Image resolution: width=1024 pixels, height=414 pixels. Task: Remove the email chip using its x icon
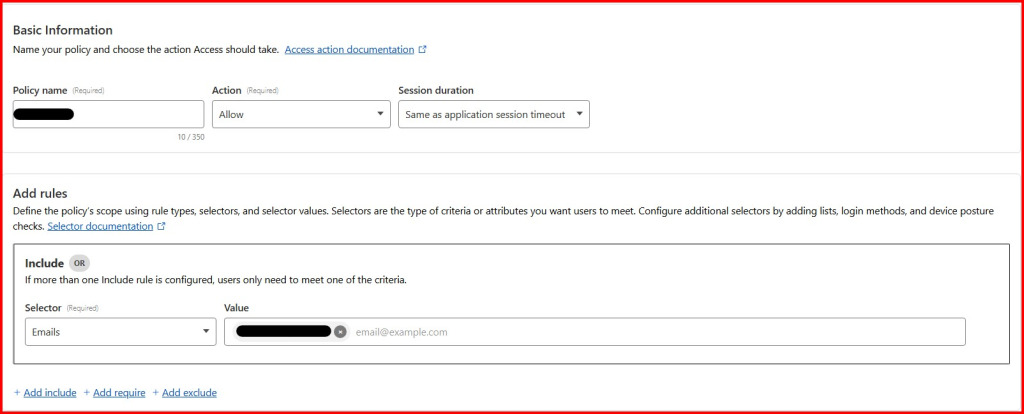[x=340, y=332]
